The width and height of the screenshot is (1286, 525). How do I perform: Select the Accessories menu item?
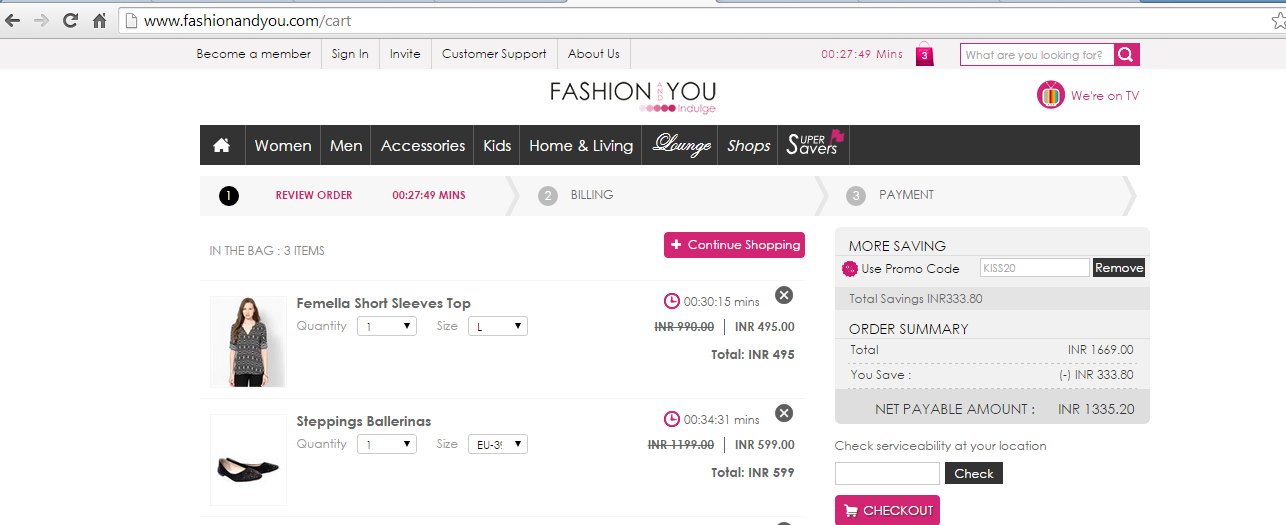(423, 146)
